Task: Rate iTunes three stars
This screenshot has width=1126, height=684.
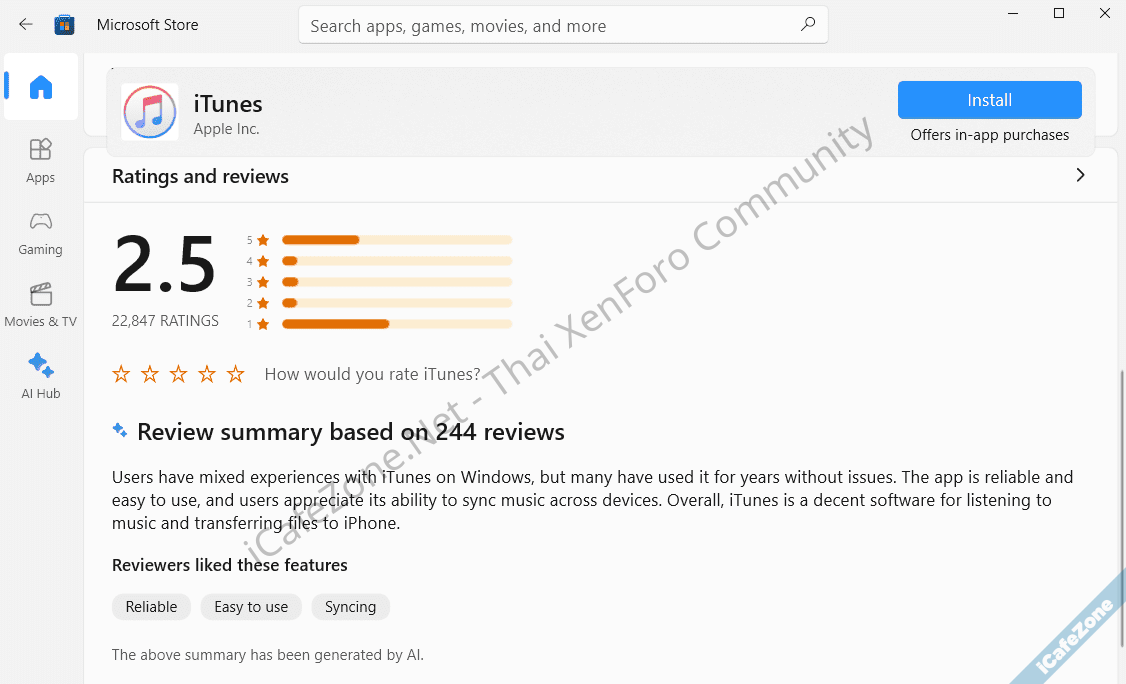Action: (178, 374)
